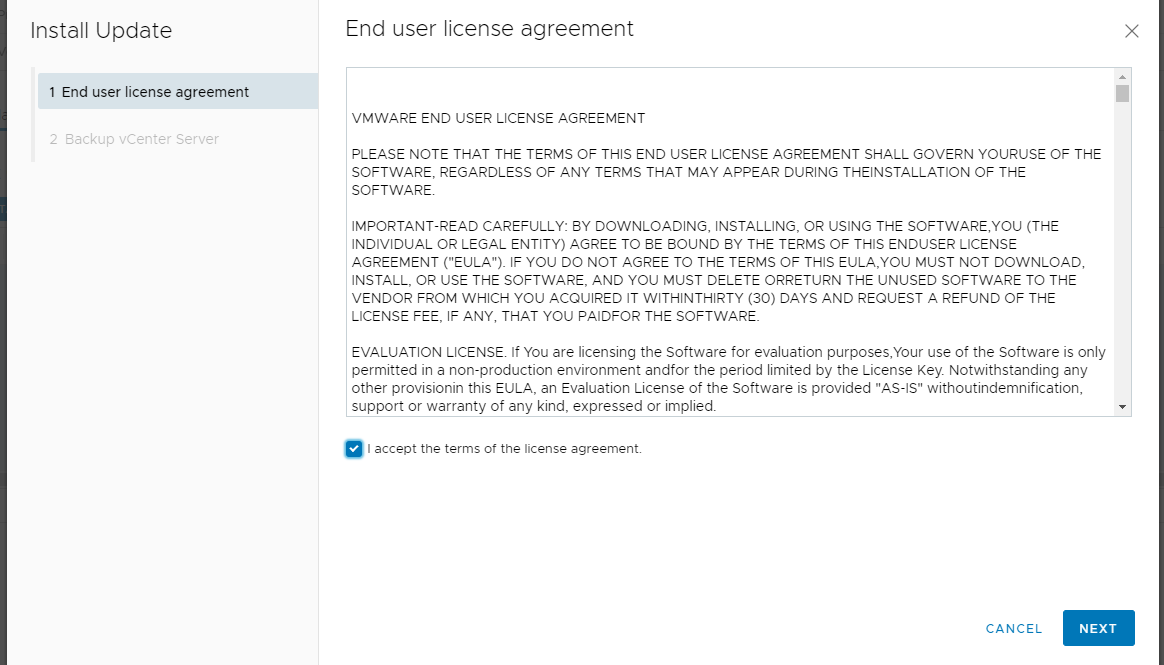Cancel the update installation
The height and width of the screenshot is (665, 1164).
click(1014, 629)
